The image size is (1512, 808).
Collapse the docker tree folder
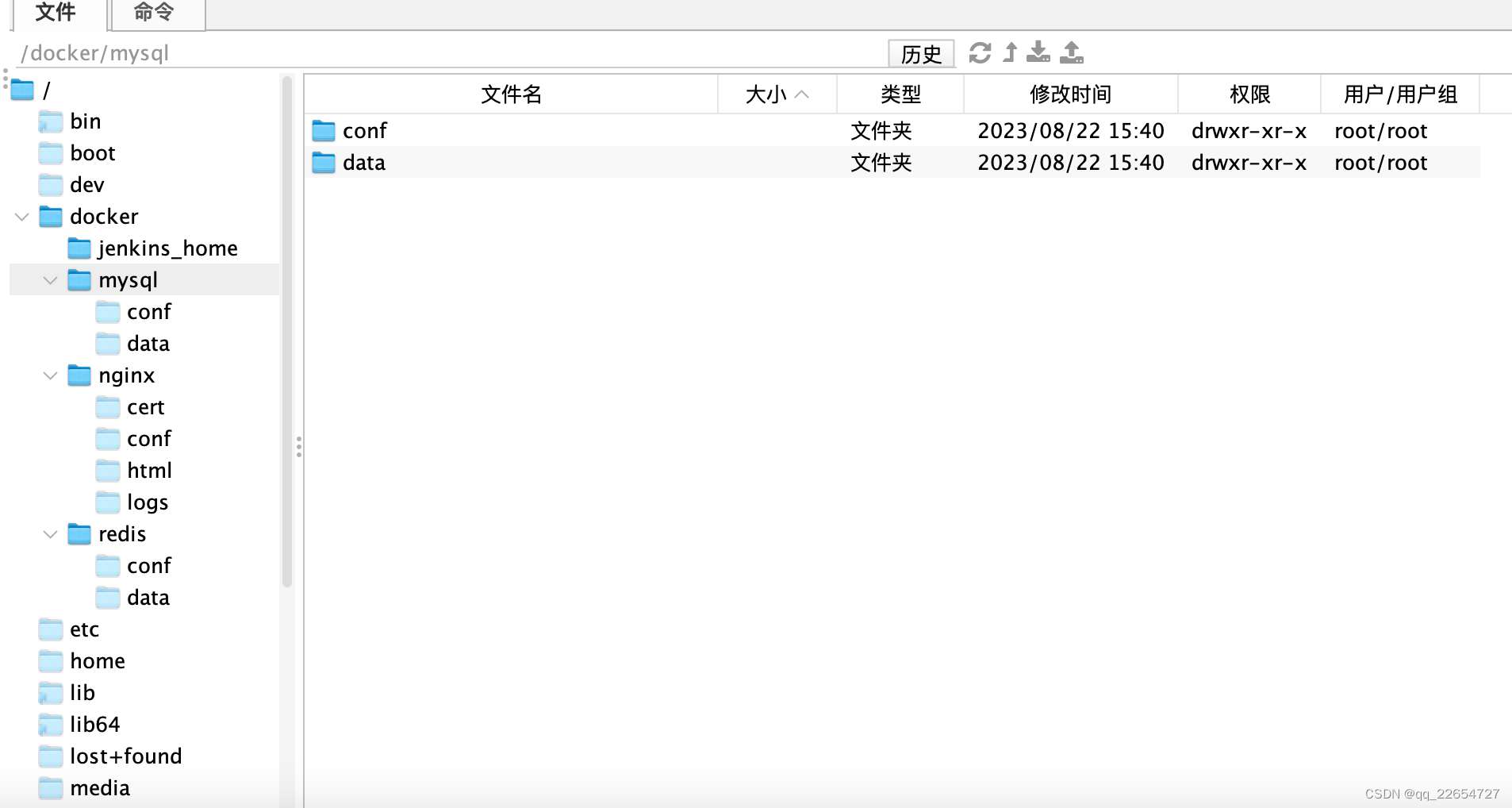(x=22, y=217)
